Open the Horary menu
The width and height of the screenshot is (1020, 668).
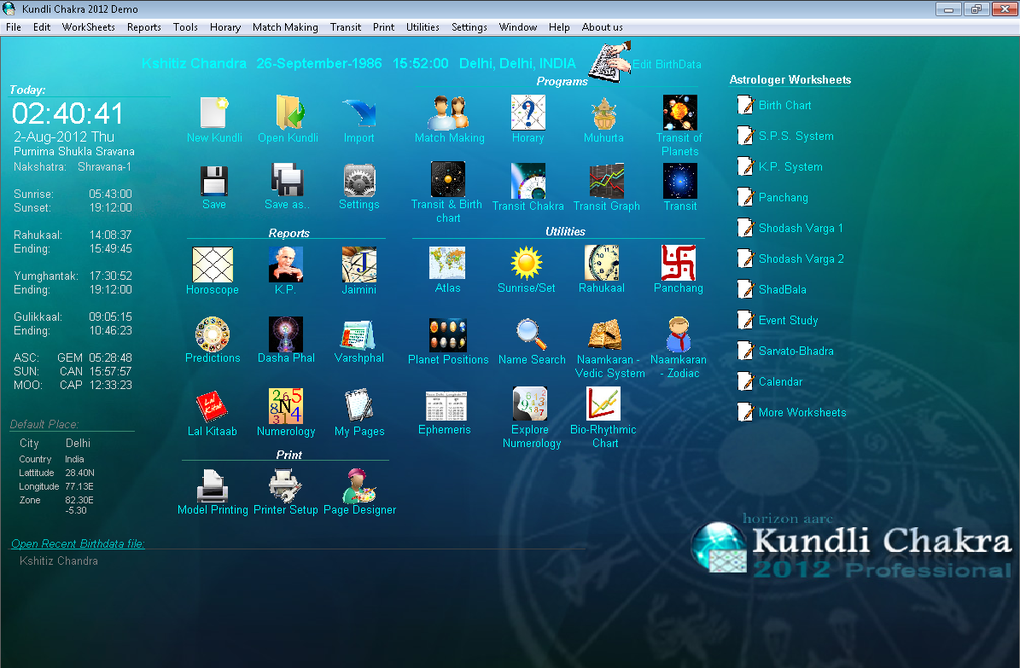pyautogui.click(x=225, y=27)
